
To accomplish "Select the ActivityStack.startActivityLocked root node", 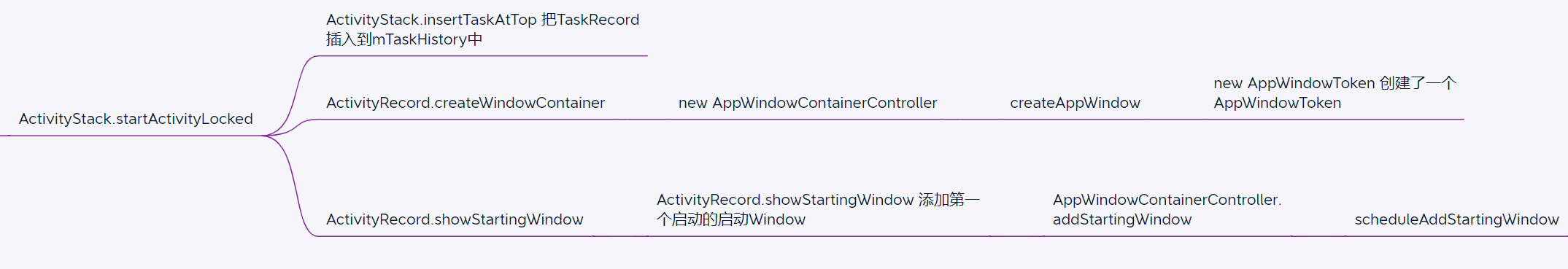I will click(136, 119).
